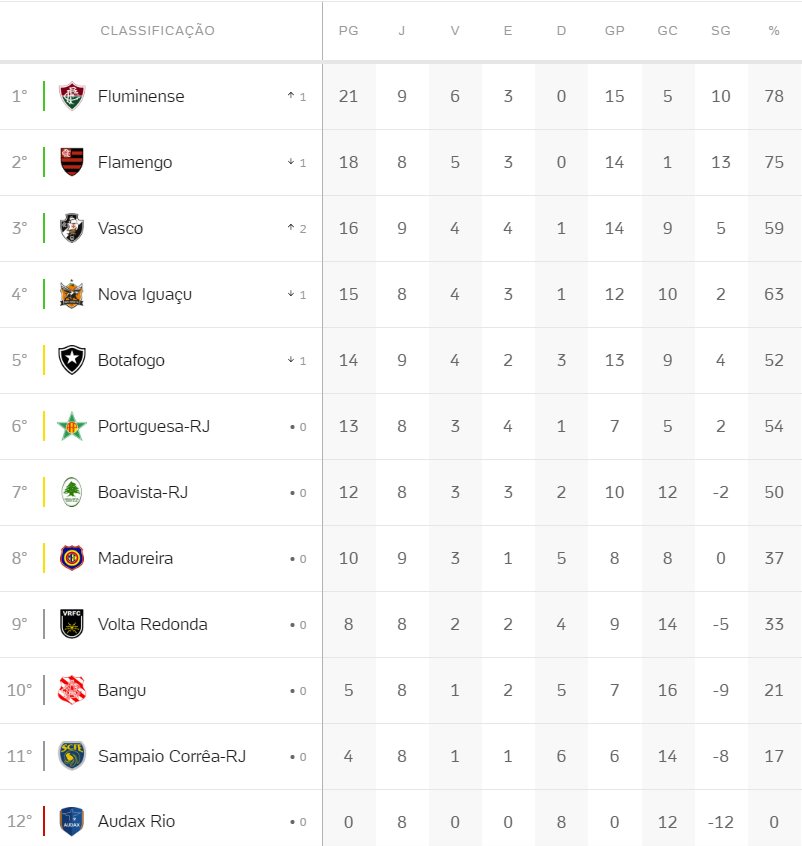
Task: Click the Boavista-RJ tree crest
Action: tap(72, 492)
